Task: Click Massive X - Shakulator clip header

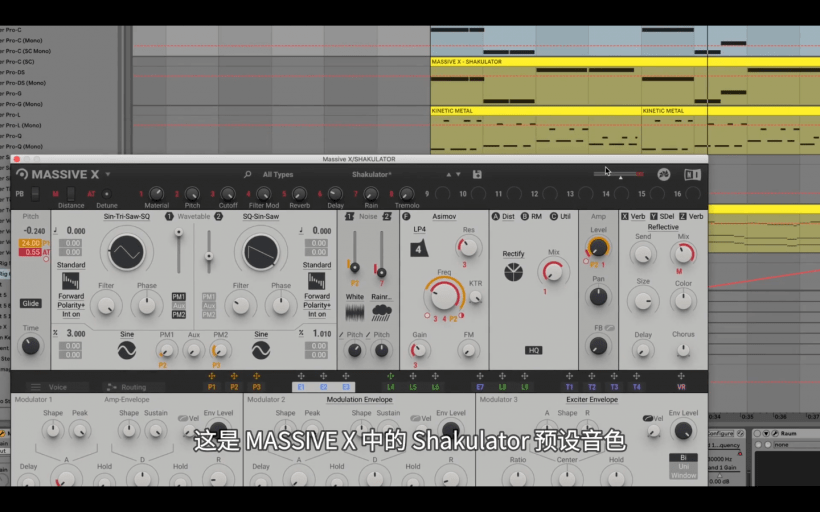Action: tap(625, 62)
